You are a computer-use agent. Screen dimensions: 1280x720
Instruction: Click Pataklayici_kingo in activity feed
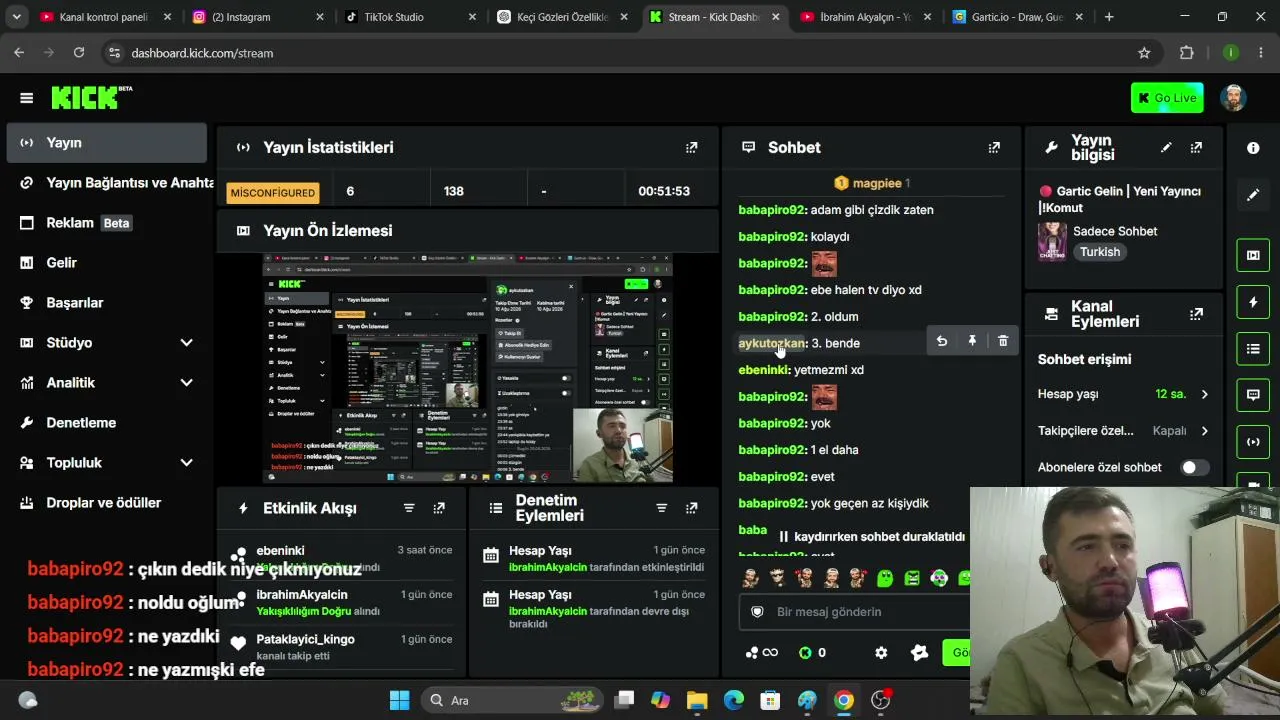pyautogui.click(x=306, y=639)
